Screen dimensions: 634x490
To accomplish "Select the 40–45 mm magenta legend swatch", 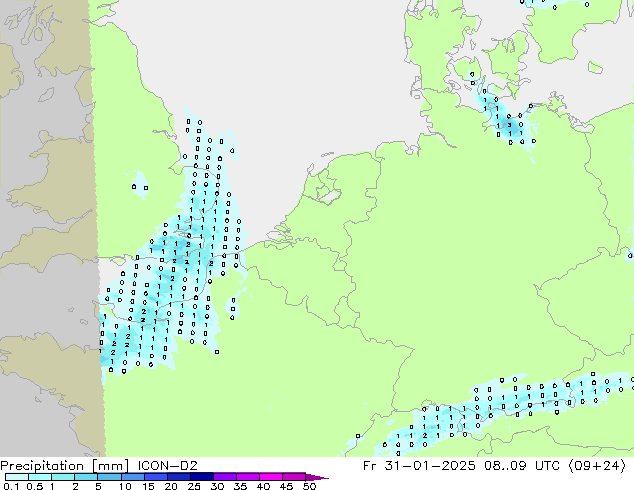I will pos(271,477).
